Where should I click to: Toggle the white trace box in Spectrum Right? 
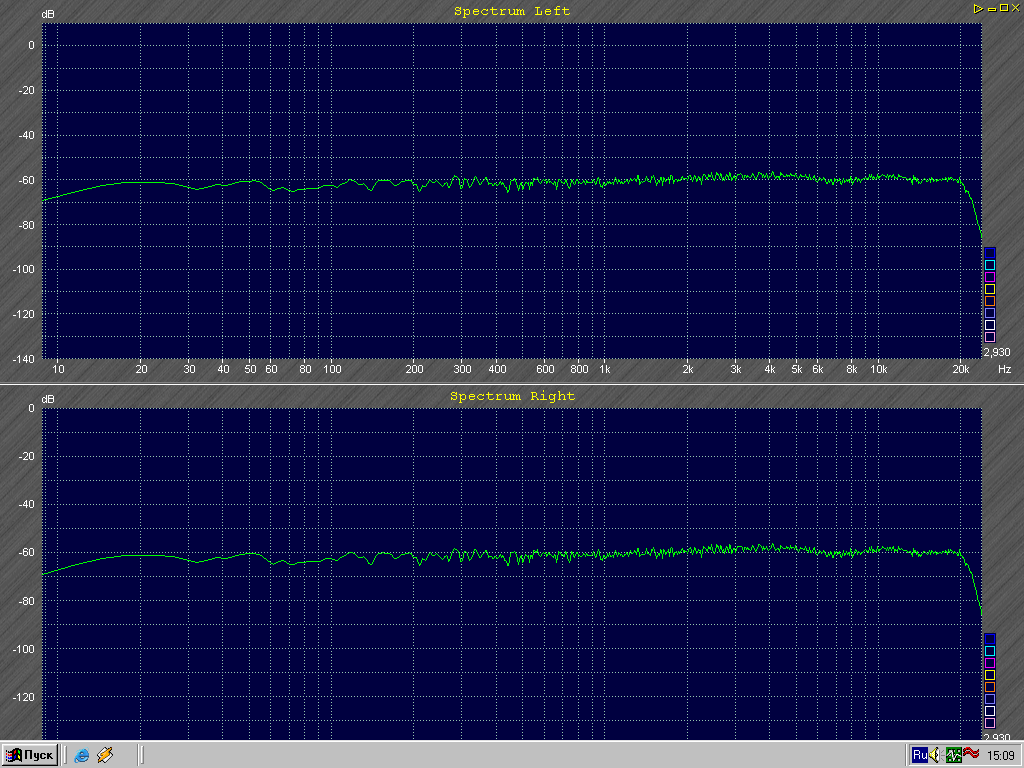[x=990, y=711]
